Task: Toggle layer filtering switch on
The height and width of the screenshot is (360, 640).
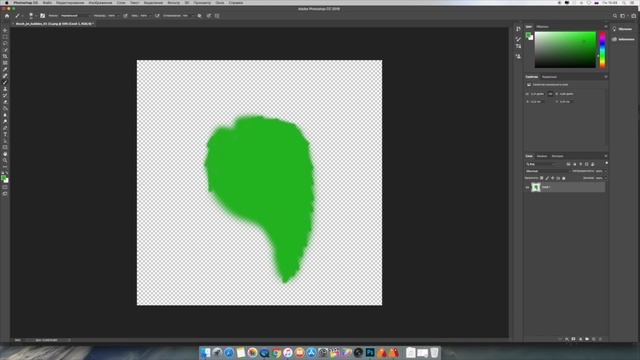Action: coord(607,163)
